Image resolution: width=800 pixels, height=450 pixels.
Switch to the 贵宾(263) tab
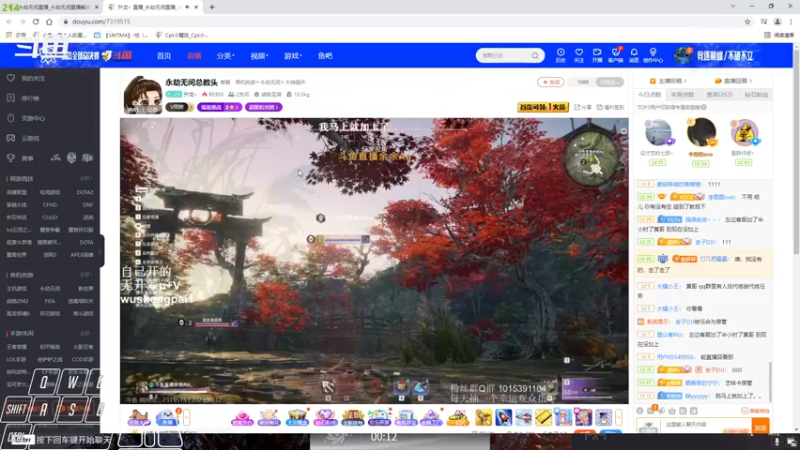pos(719,94)
